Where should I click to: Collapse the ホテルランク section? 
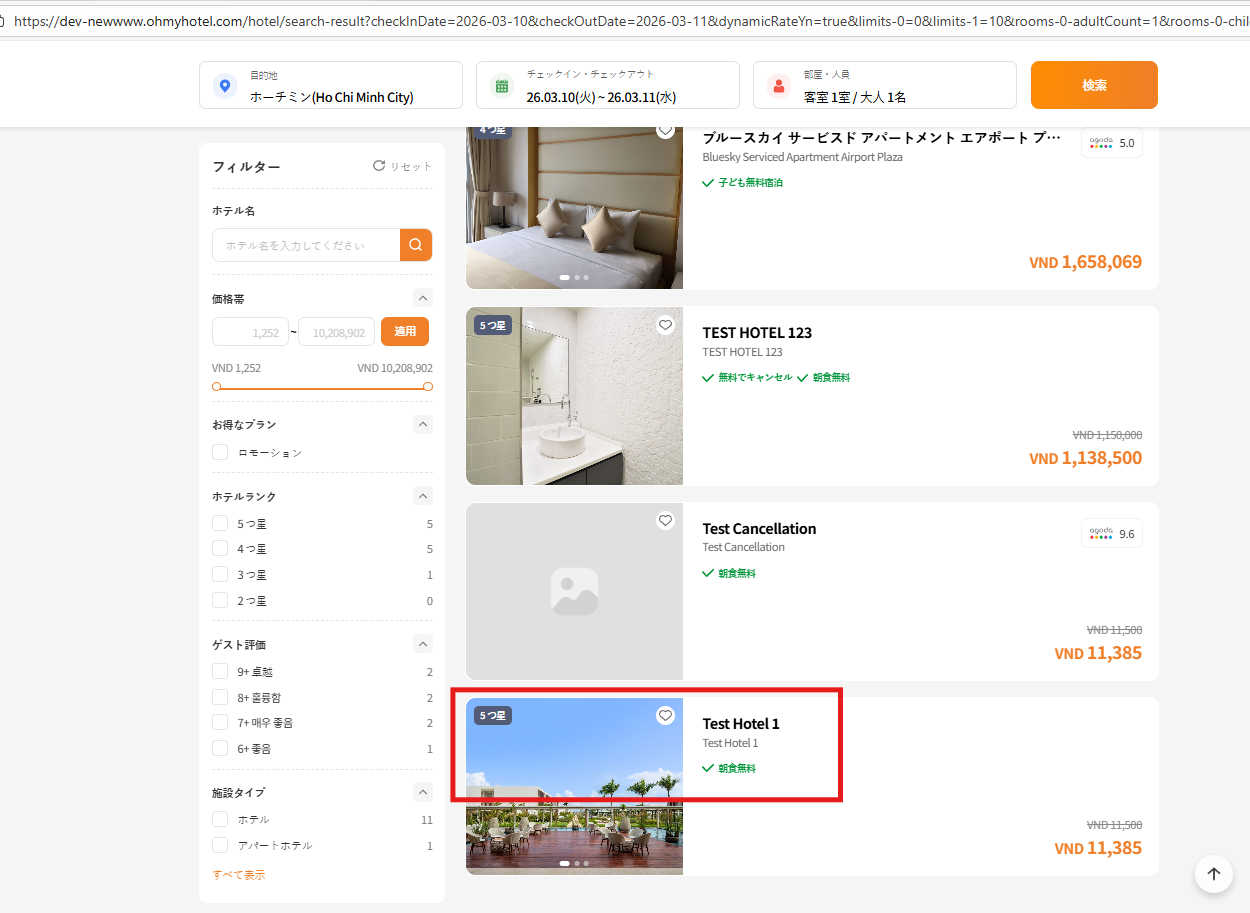[x=423, y=496]
